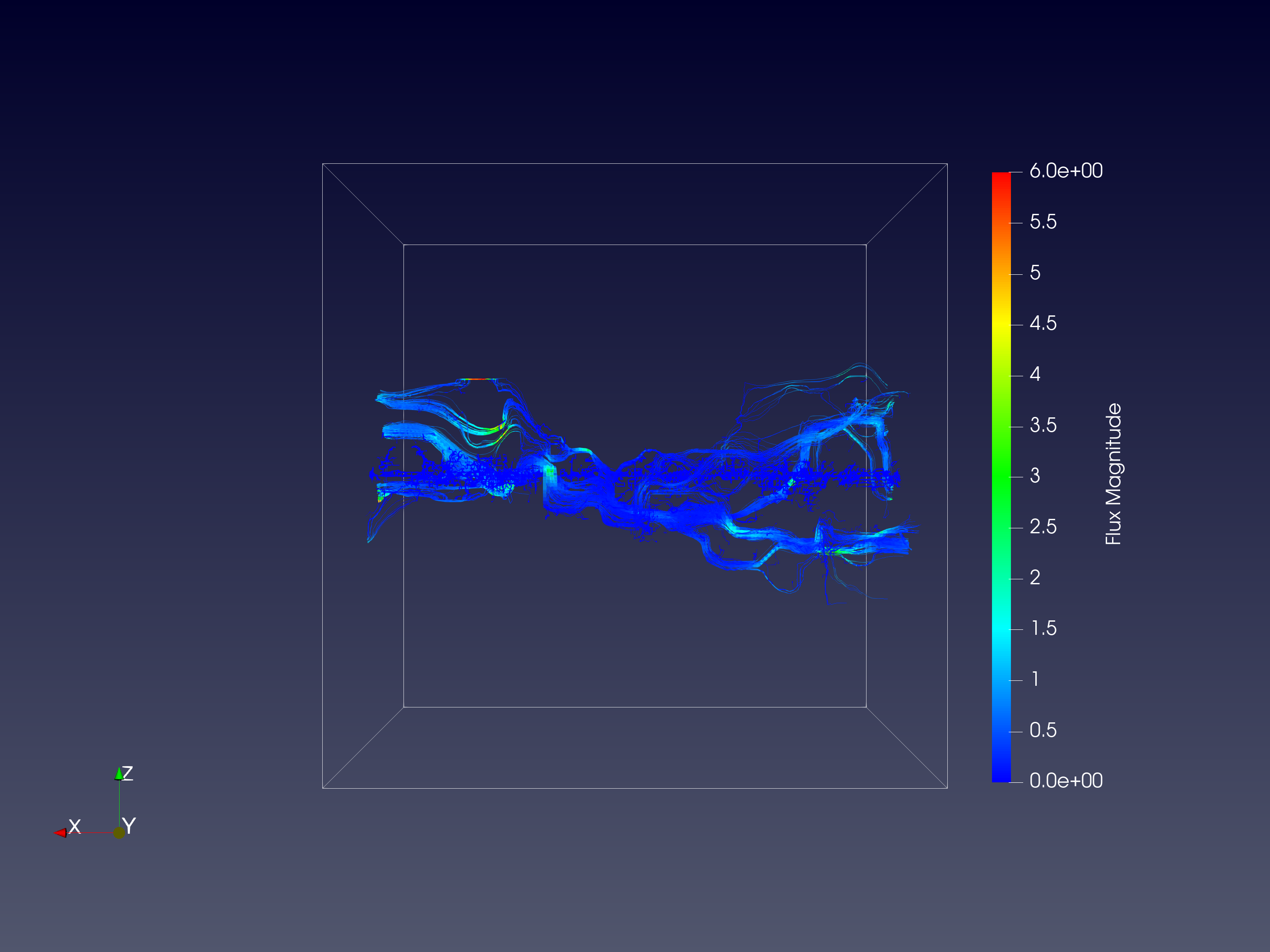Viewport: 1270px width, 952px height.
Task: Click the red X axis arrowhead
Action: tap(60, 832)
